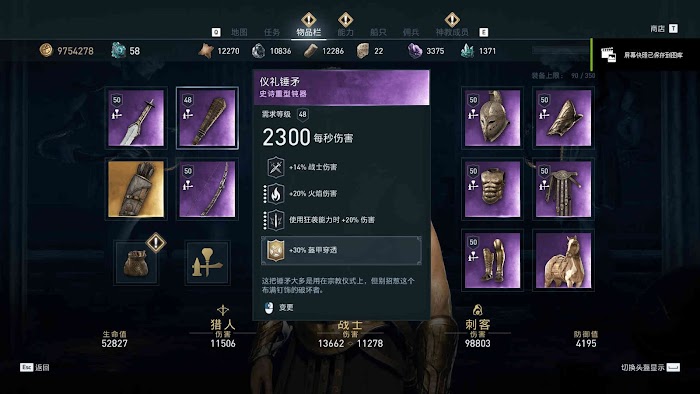Switch to the 任务 quests tab
This screenshot has width=700, height=394.
pyautogui.click(x=272, y=32)
